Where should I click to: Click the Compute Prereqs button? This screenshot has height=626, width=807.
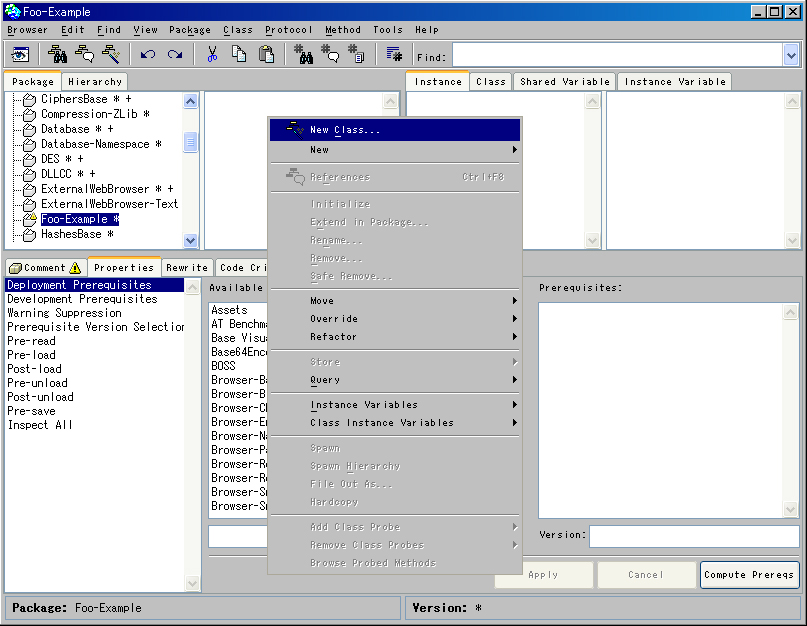click(749, 575)
